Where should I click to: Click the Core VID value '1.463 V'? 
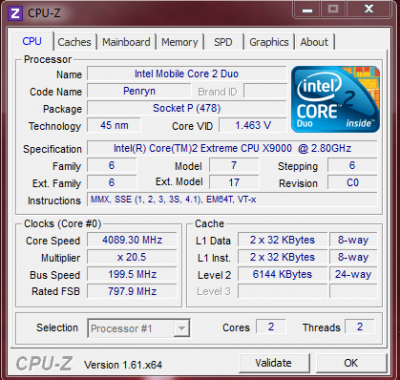[x=253, y=125]
